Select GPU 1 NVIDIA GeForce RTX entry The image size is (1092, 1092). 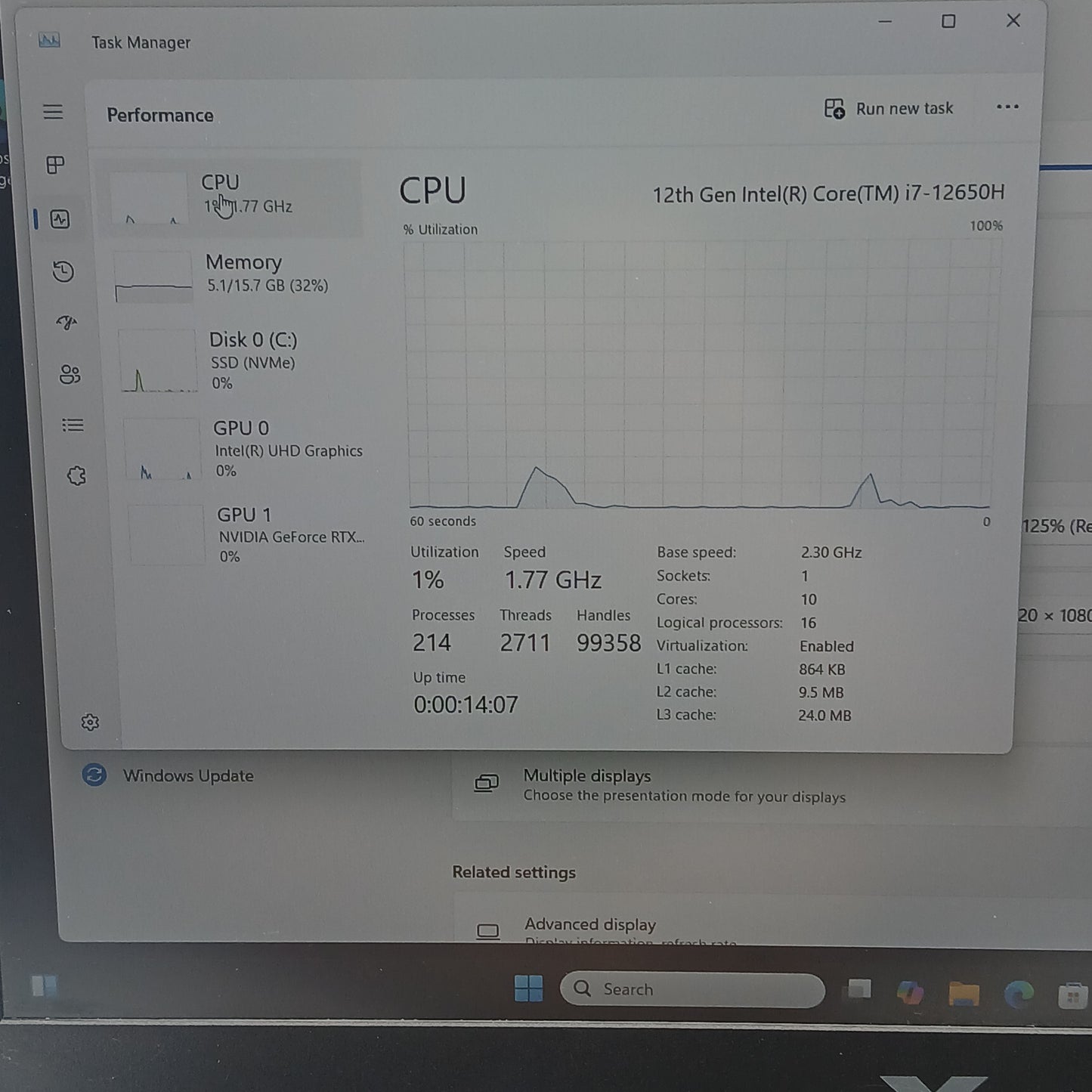point(248,534)
